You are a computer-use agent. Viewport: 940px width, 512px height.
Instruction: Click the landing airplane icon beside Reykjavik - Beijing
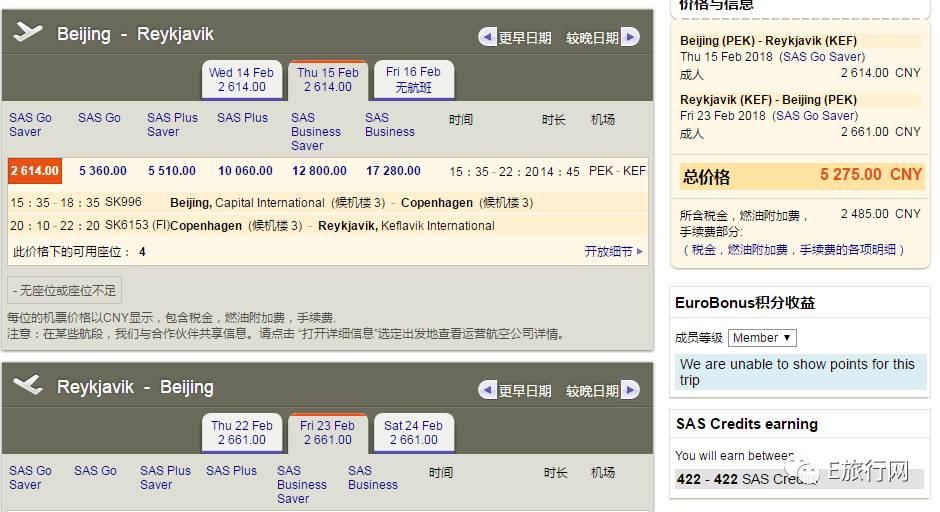pyautogui.click(x=28, y=384)
